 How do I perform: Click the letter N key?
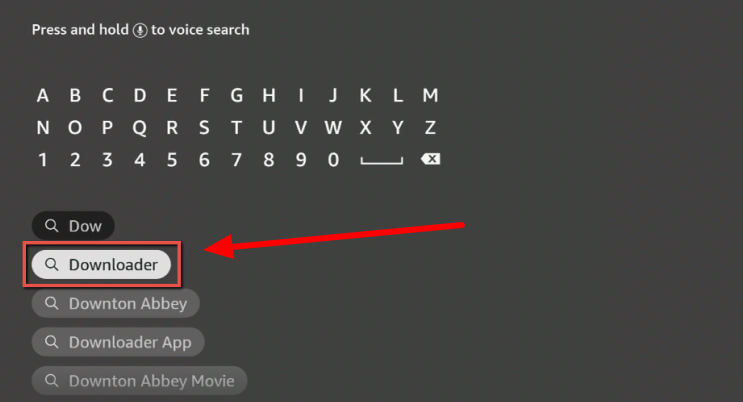point(43,128)
